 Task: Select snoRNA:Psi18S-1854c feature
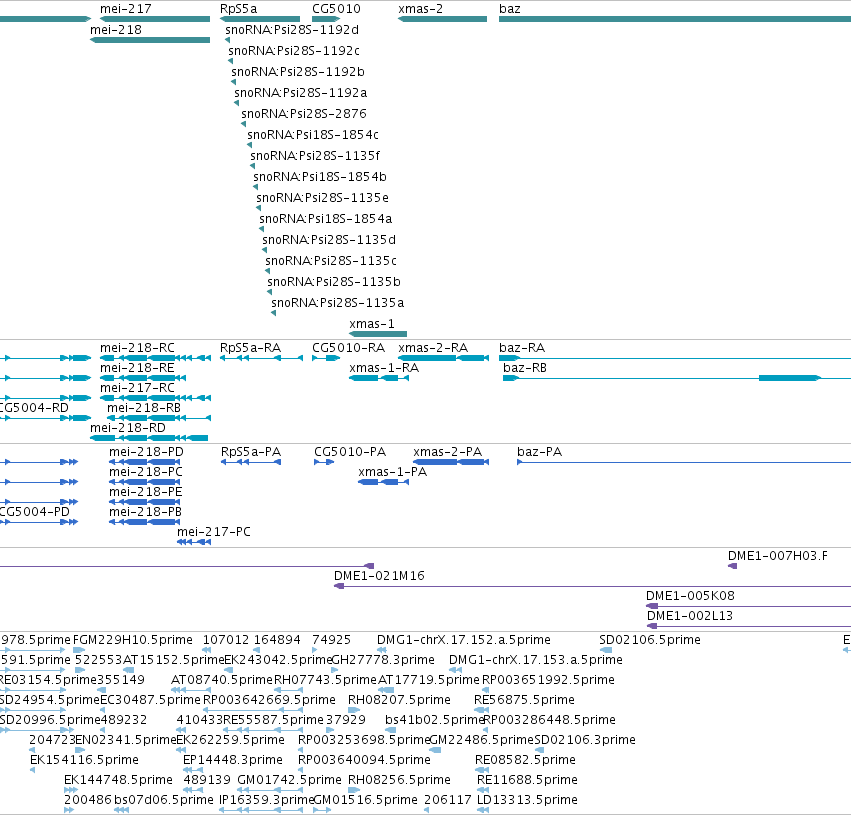click(250, 145)
